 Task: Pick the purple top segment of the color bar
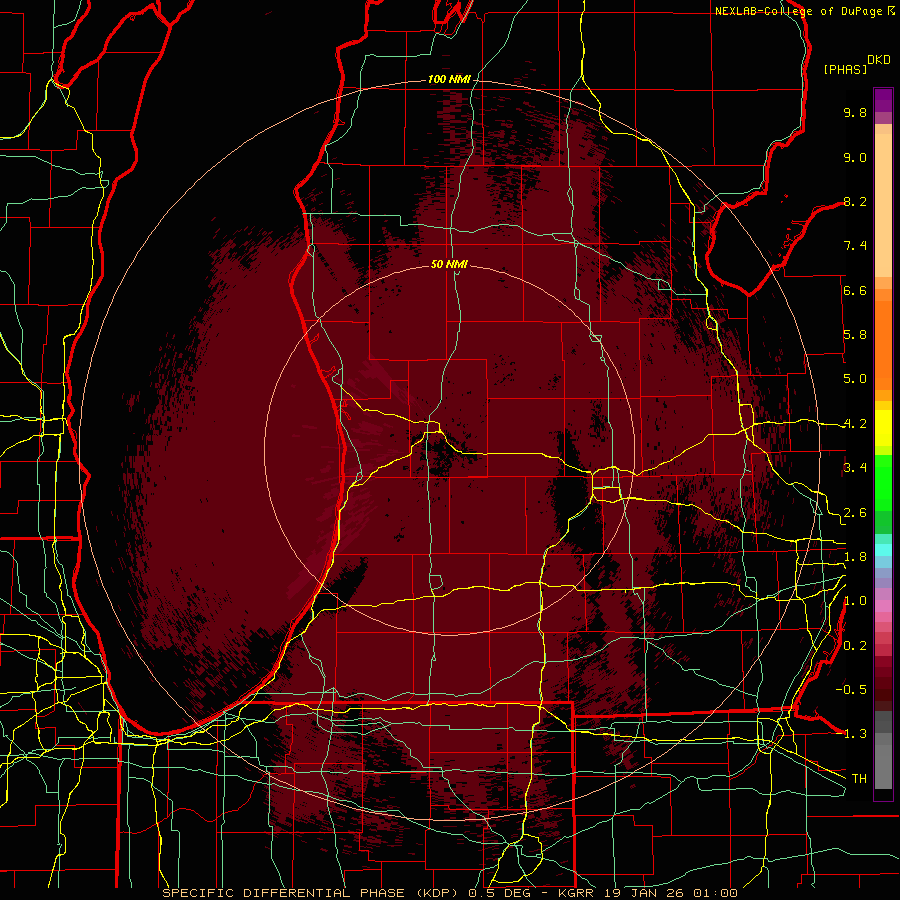click(883, 100)
